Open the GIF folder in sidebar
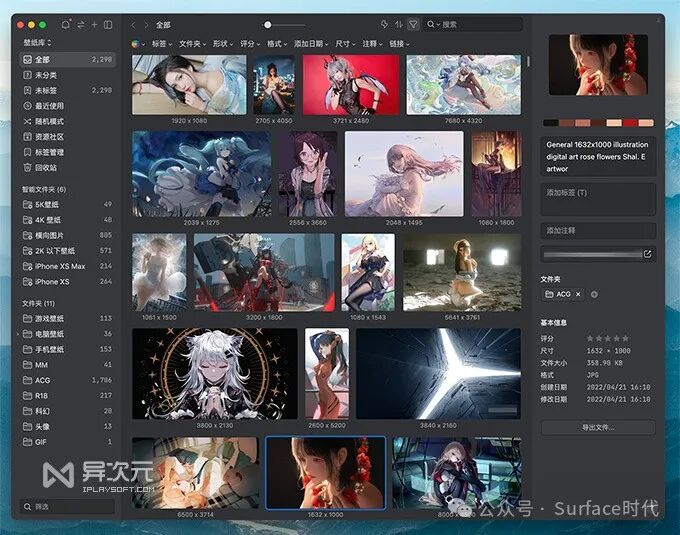This screenshot has height=535, width=680. point(68,442)
